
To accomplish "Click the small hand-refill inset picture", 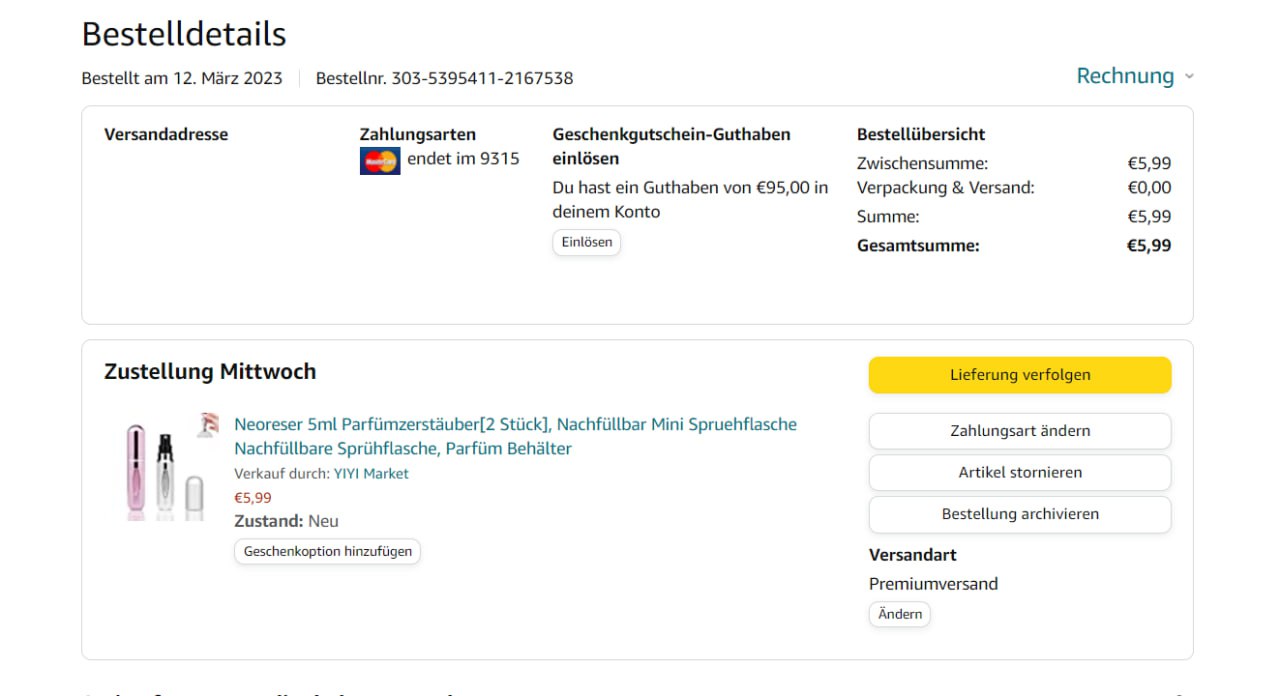I will pyautogui.click(x=208, y=425).
